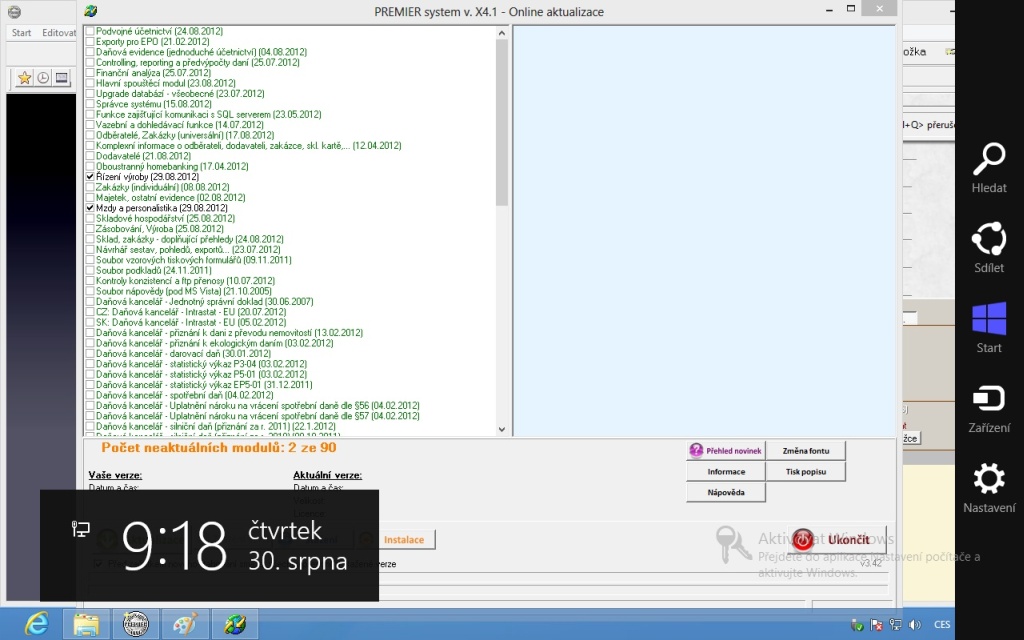Image resolution: width=1024 pixels, height=640 pixels.
Task: Open the Editovat menu in background window
Action: [59, 33]
